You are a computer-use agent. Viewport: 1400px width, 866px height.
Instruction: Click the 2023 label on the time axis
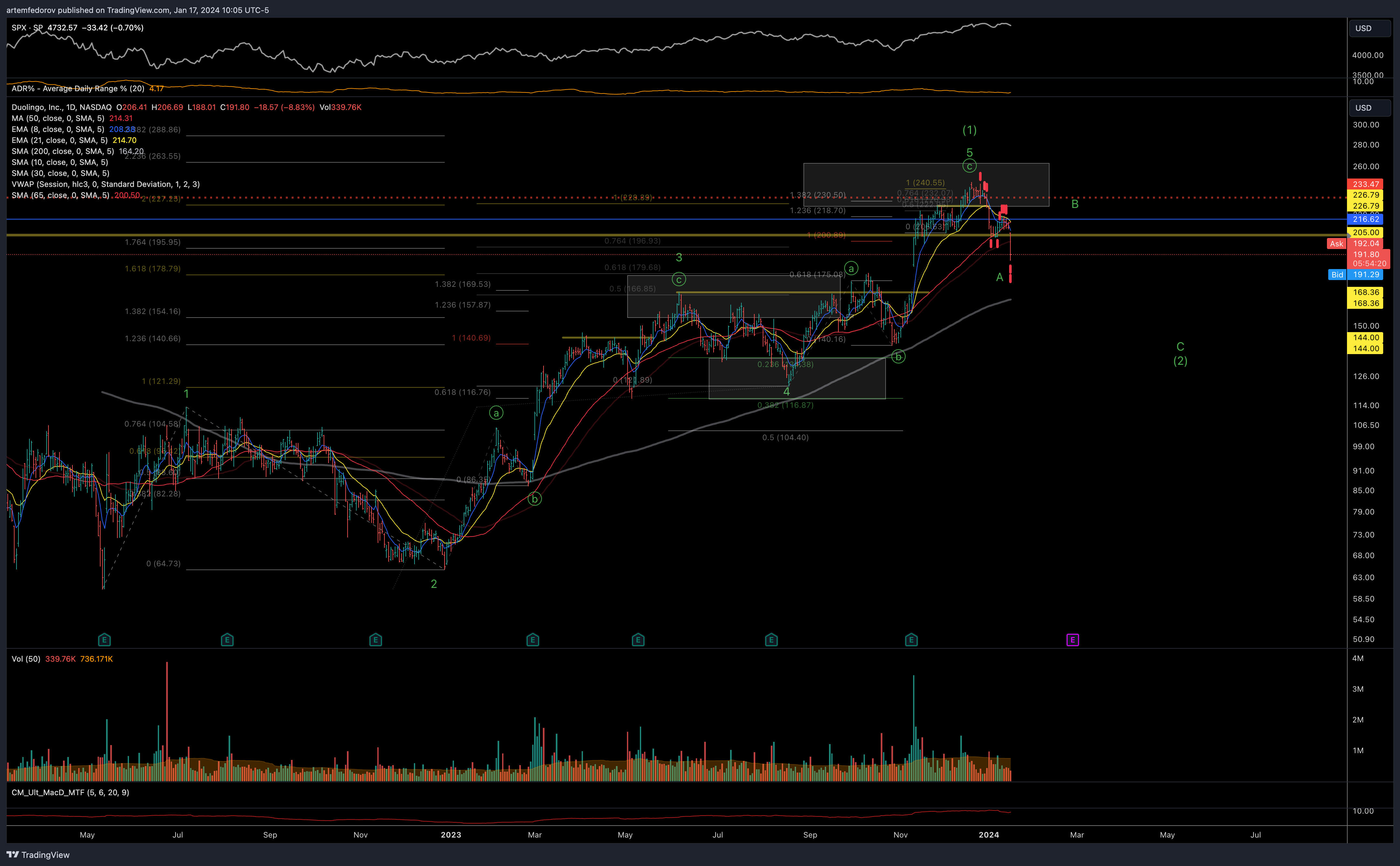pyautogui.click(x=451, y=835)
